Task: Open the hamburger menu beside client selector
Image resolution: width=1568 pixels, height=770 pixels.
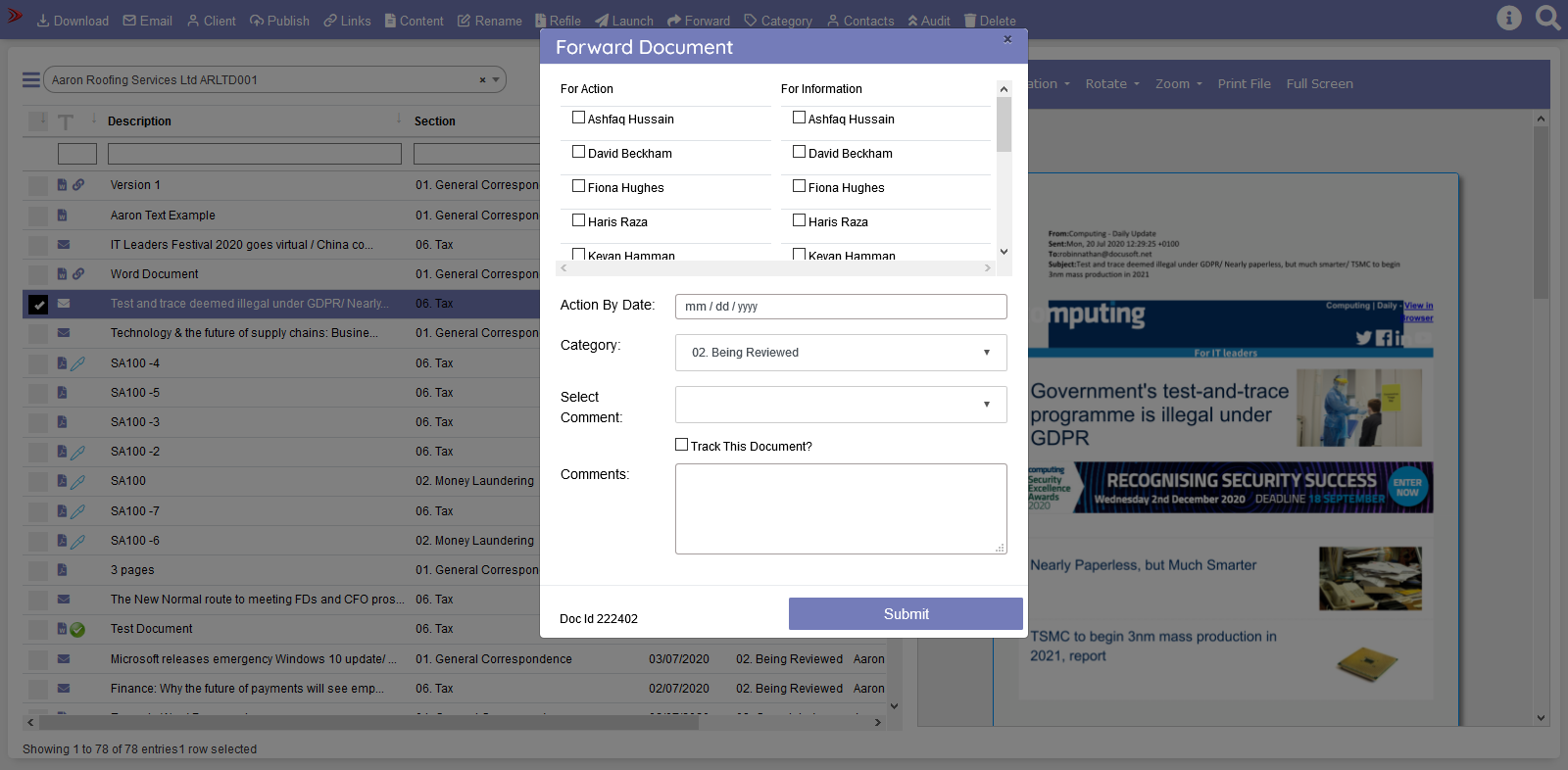Action: point(31,80)
